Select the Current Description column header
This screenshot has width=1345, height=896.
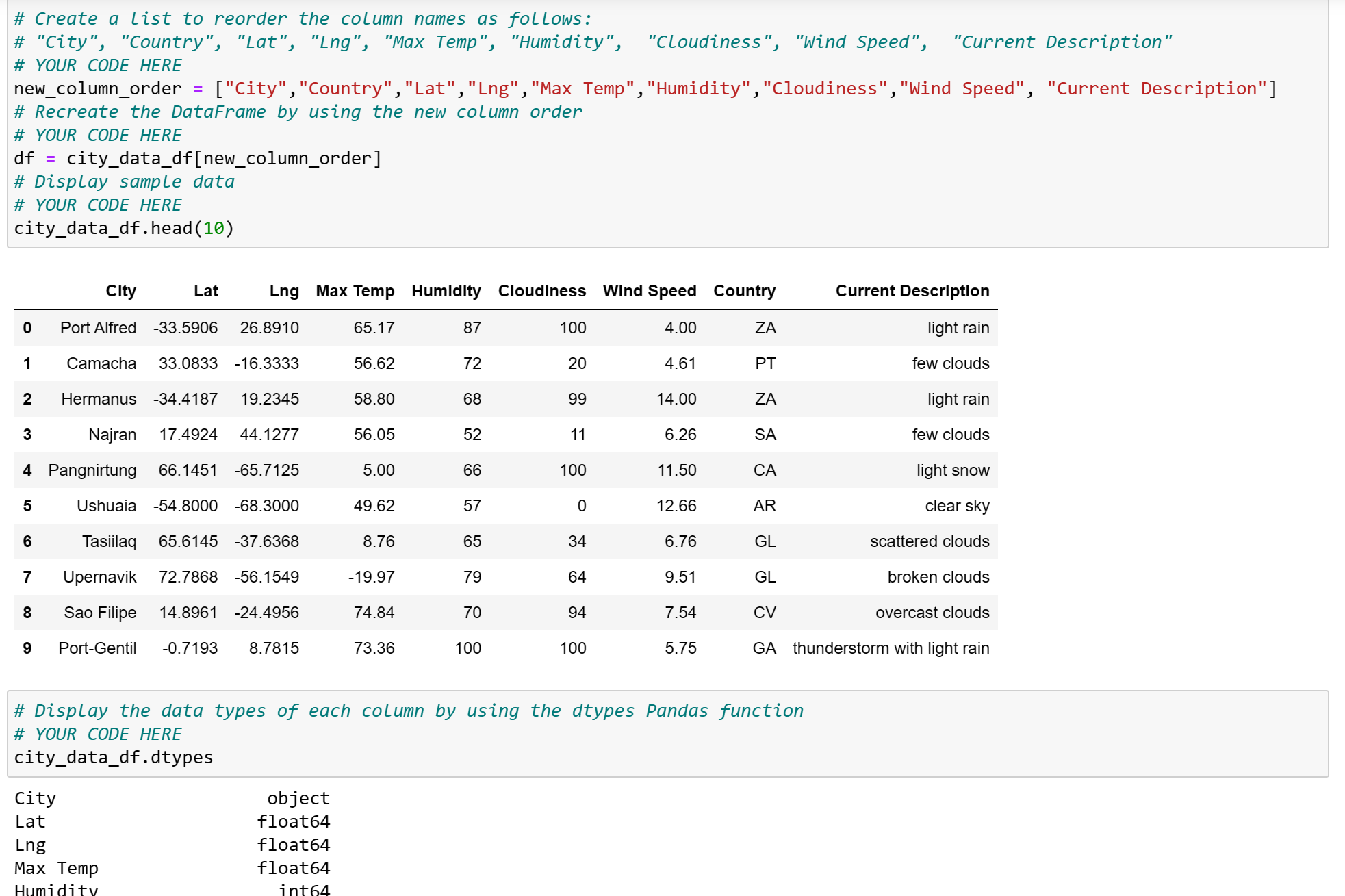912,291
